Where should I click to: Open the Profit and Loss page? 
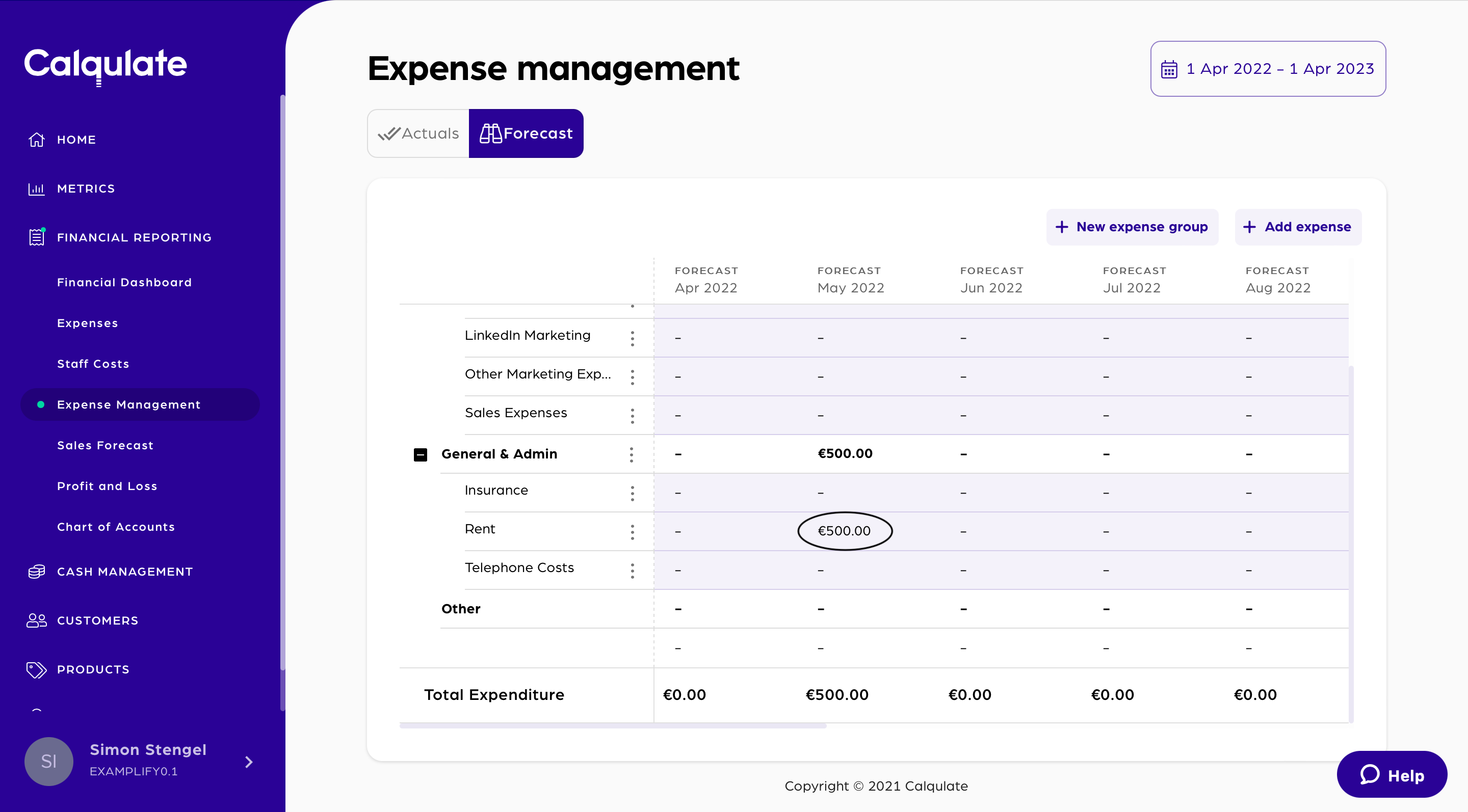(107, 485)
